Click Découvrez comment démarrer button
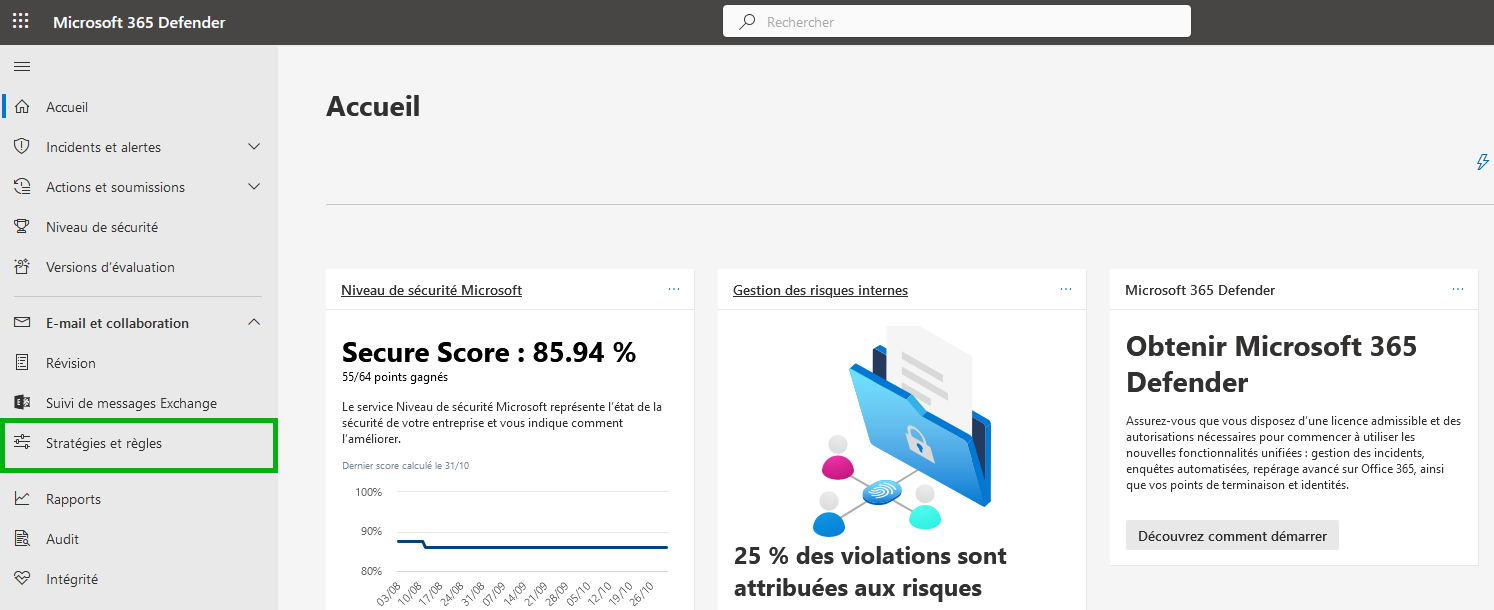The height and width of the screenshot is (610, 1494). (x=1232, y=536)
